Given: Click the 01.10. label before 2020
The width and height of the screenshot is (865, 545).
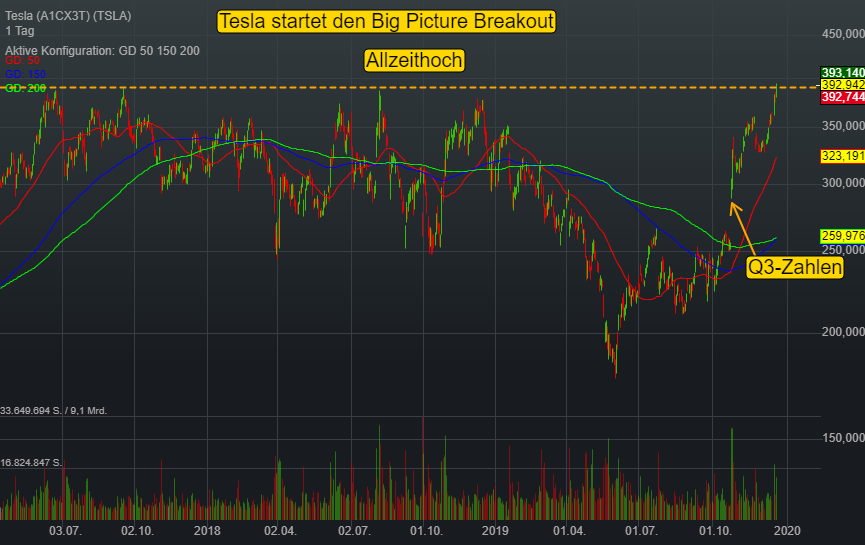Looking at the screenshot, I should pyautogui.click(x=715, y=531).
